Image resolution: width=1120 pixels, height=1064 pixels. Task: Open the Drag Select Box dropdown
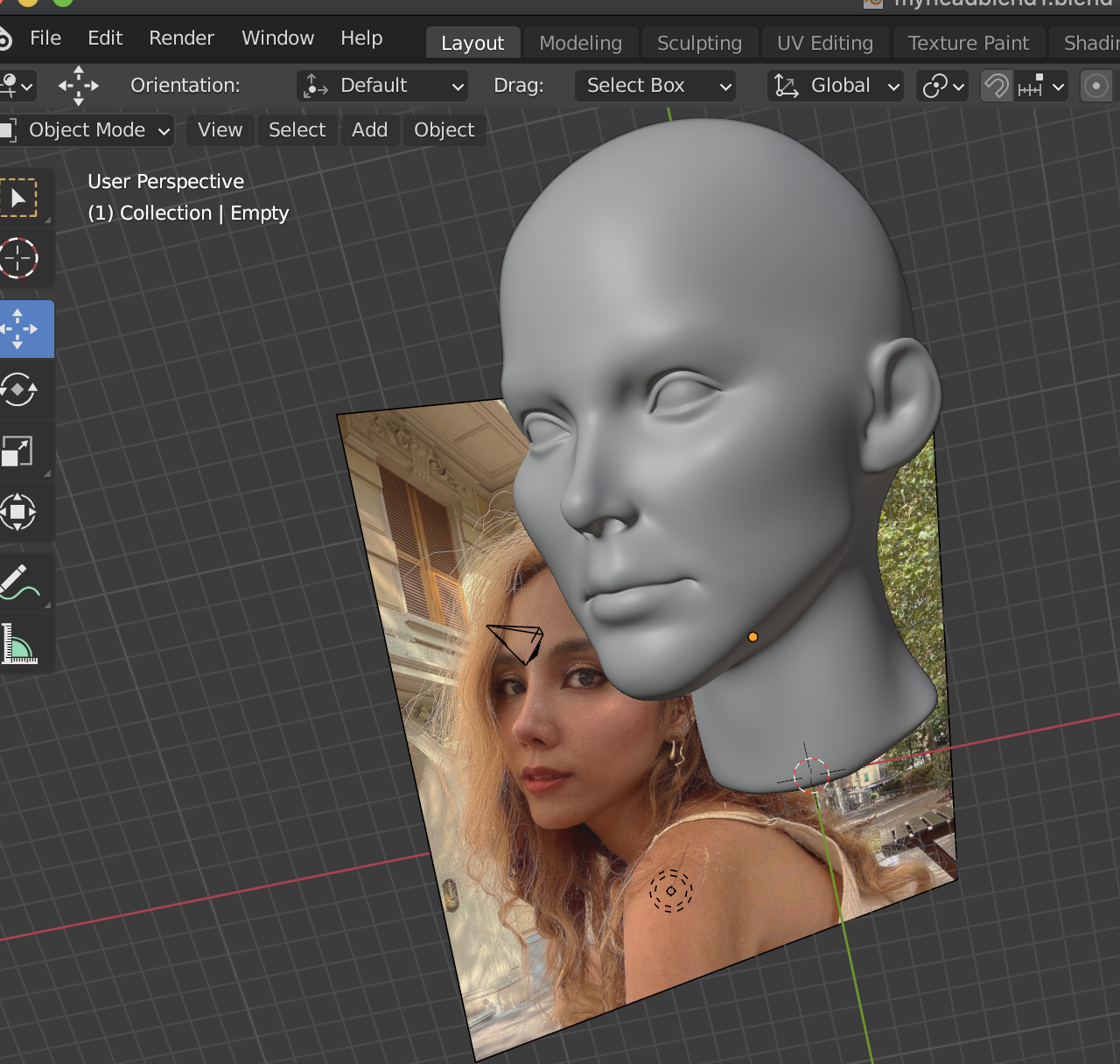click(655, 86)
